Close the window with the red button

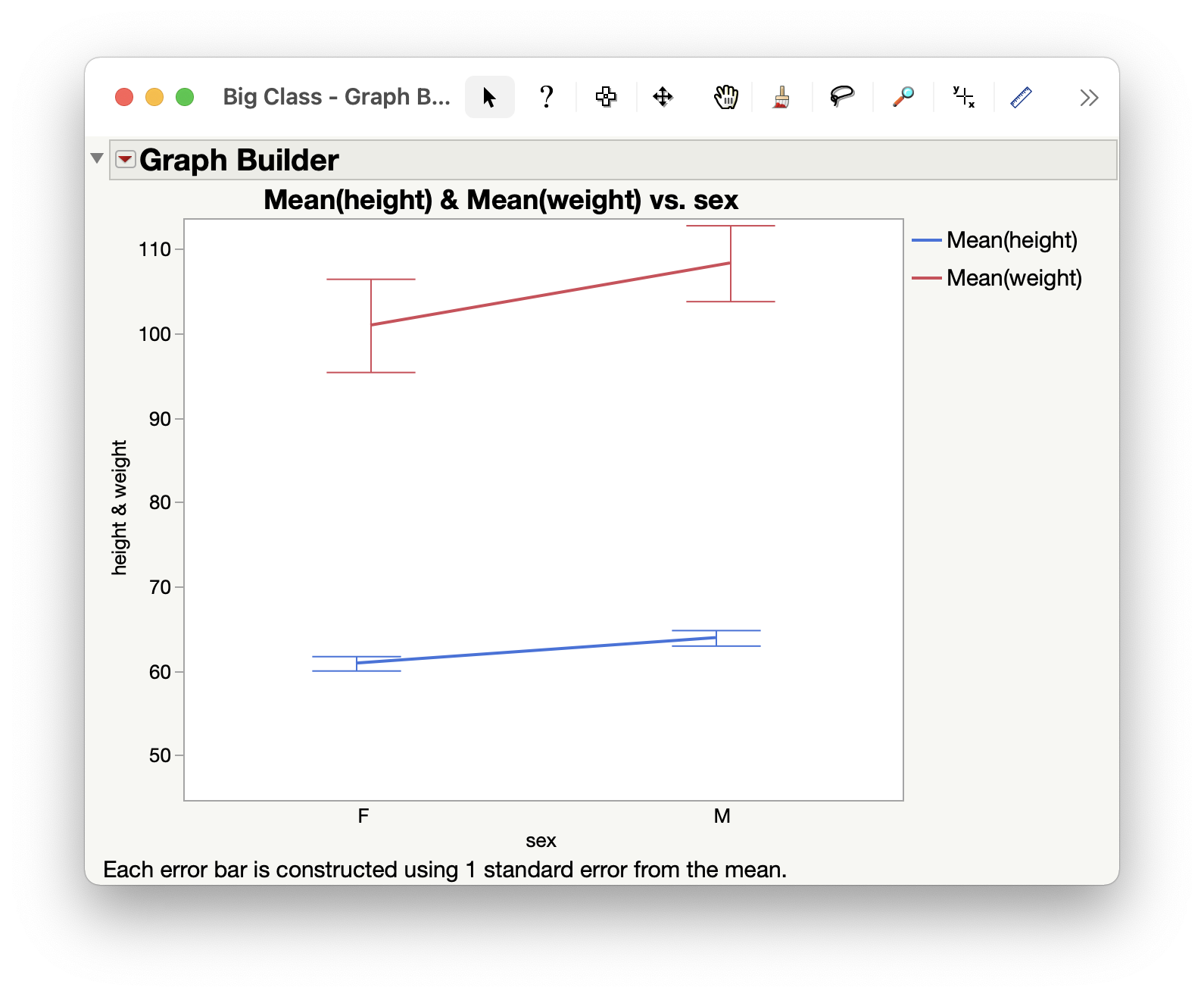[124, 97]
